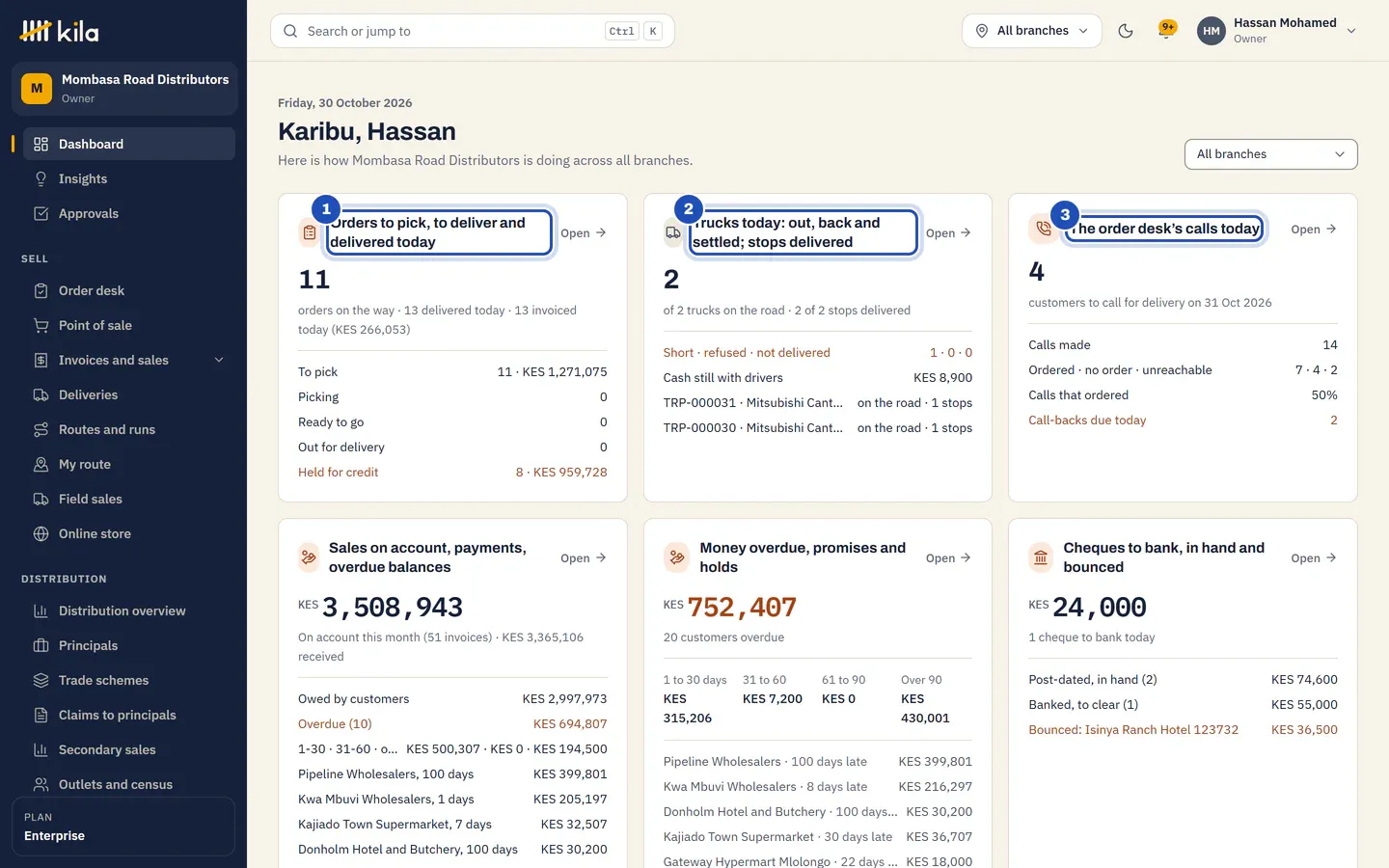Open the notifications bell with the 9+ badge
The image size is (1389, 868).
point(1167,31)
